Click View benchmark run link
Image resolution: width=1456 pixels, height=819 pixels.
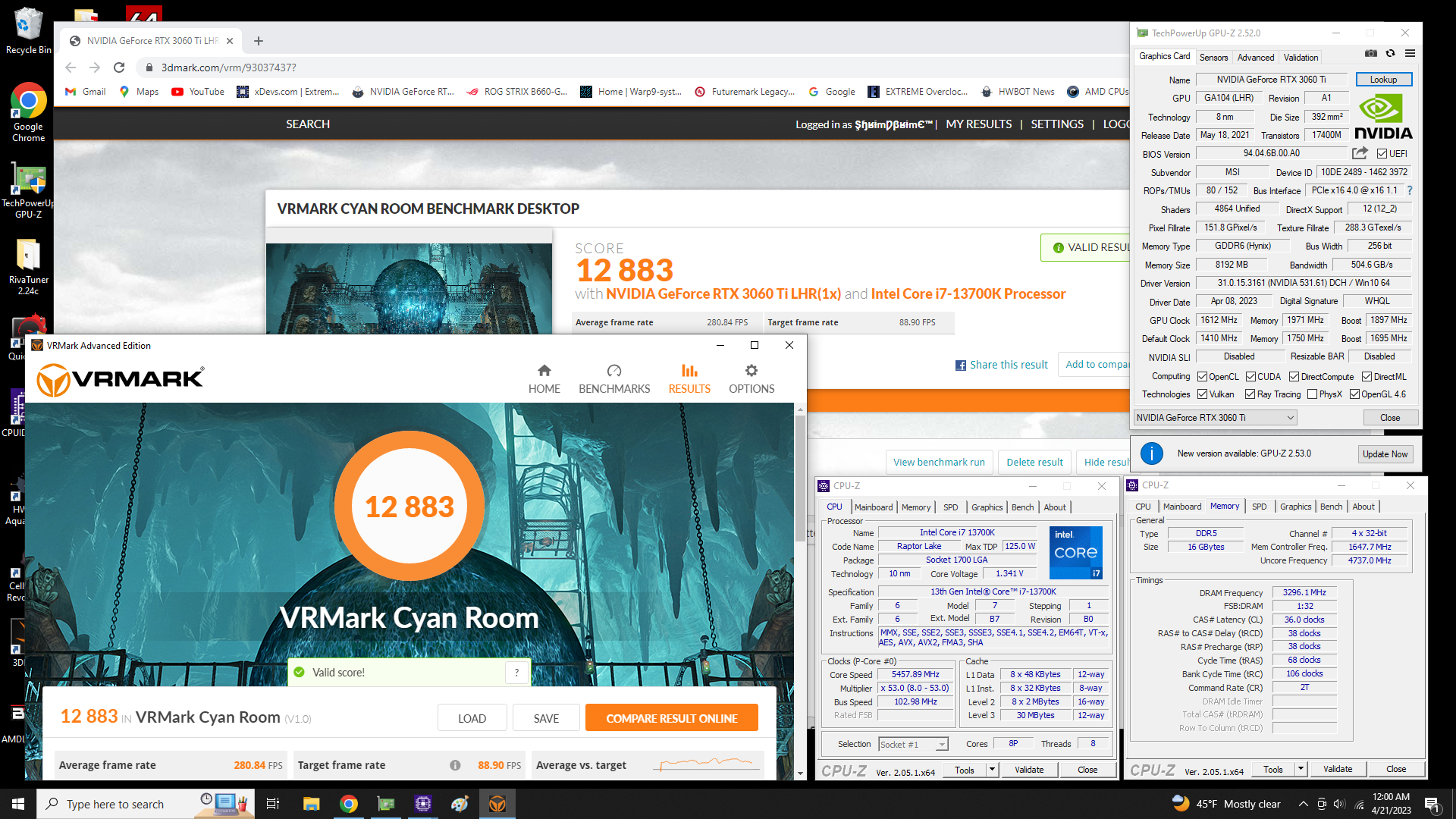939,463
